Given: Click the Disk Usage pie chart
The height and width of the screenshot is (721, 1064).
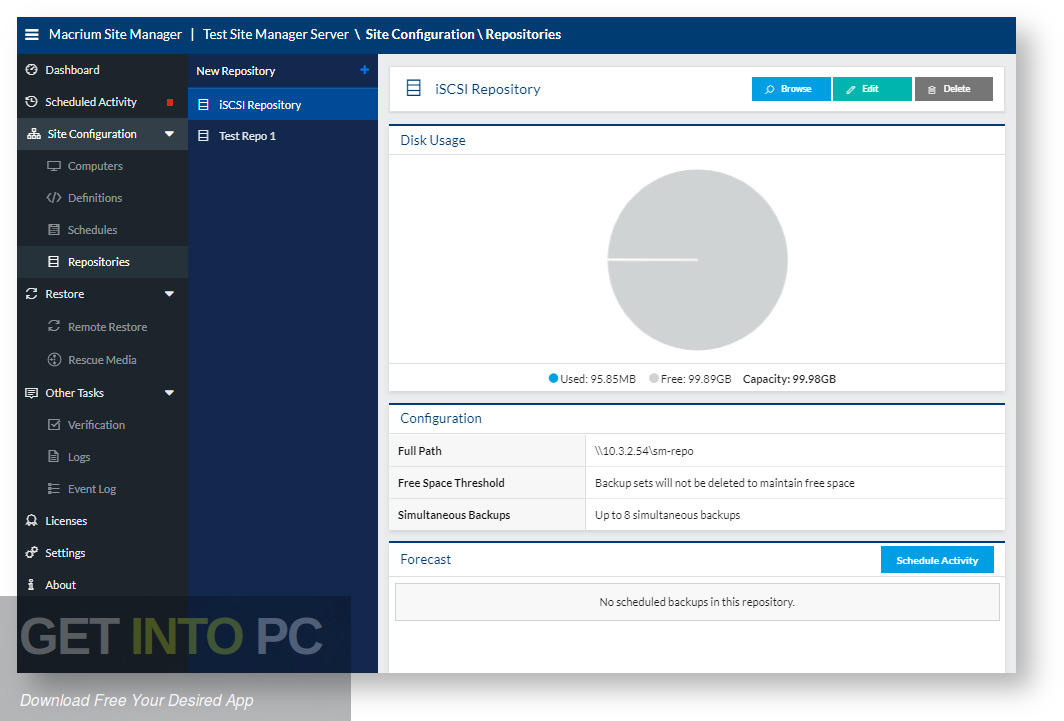Looking at the screenshot, I should coord(698,260).
